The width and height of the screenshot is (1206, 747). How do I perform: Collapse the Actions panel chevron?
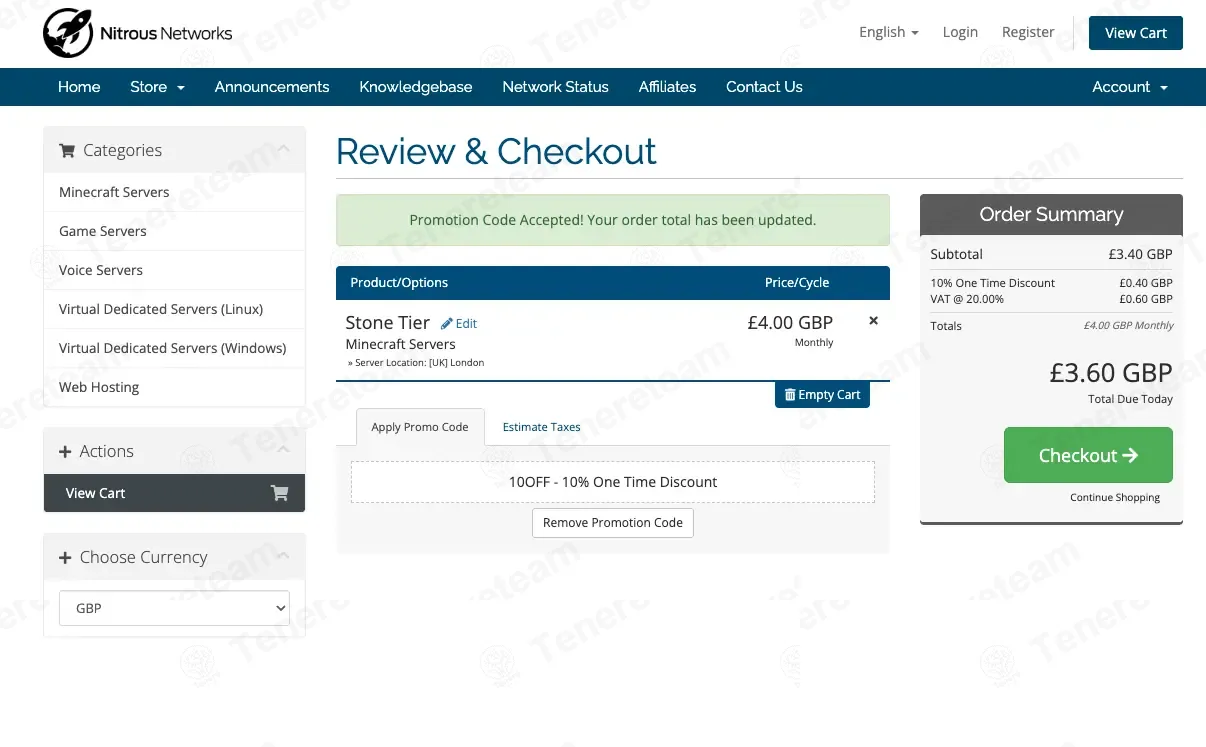tap(284, 451)
